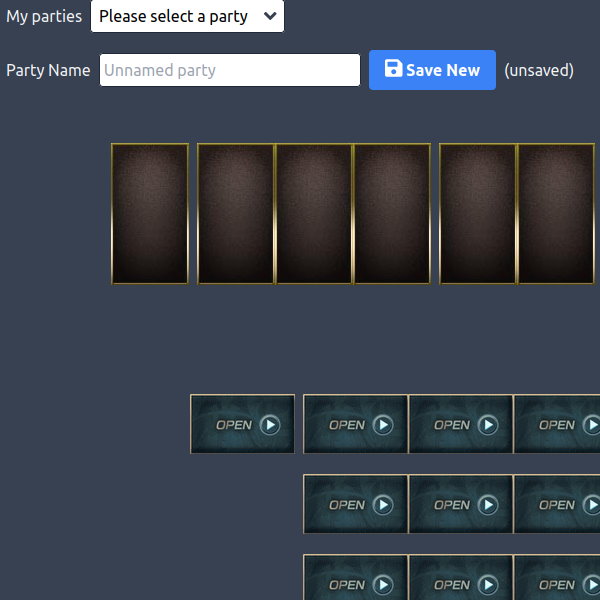
Task: Click second OPEN button in the top row
Action: click(356, 424)
